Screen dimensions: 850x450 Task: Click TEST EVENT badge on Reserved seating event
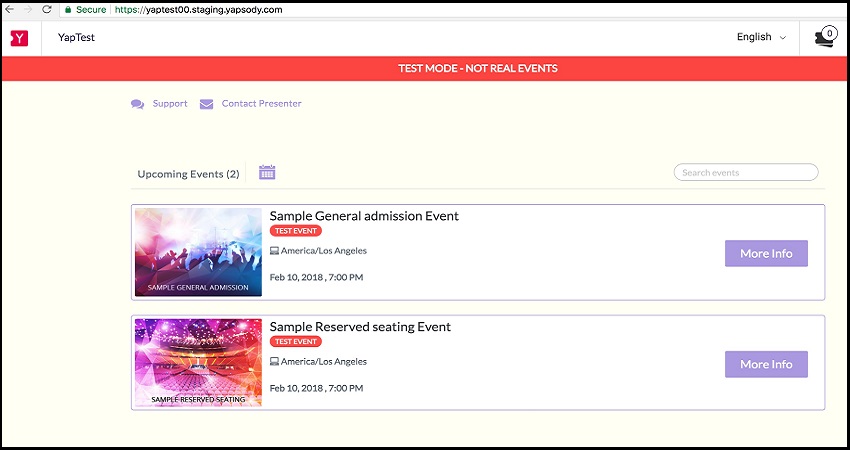tap(296, 342)
